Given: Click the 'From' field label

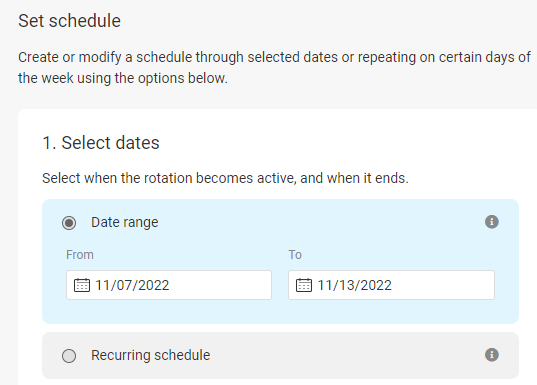Looking at the screenshot, I should 80,255.
